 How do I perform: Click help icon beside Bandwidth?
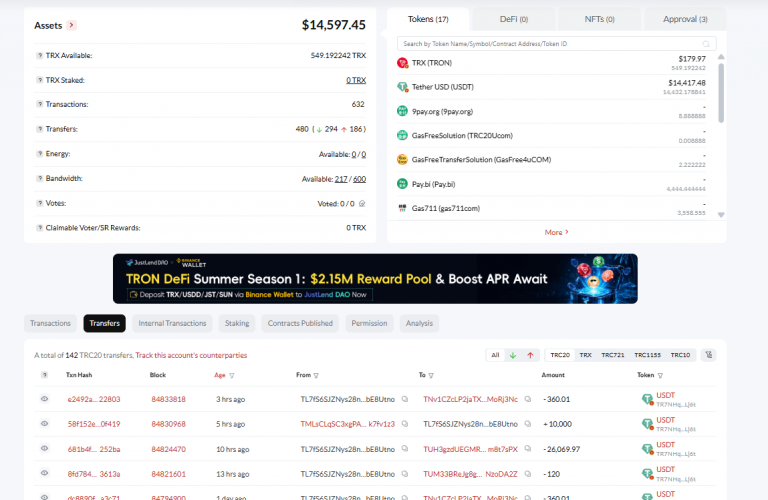[40, 178]
